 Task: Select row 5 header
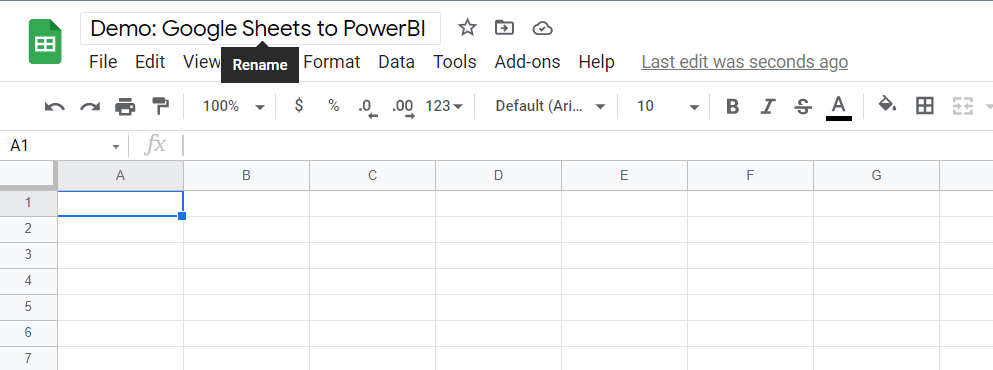(x=28, y=307)
